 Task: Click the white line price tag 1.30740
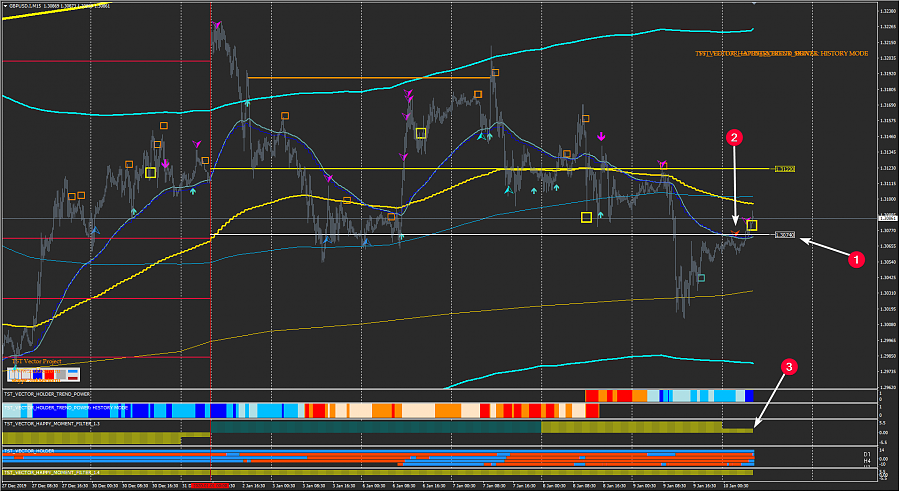pyautogui.click(x=785, y=235)
